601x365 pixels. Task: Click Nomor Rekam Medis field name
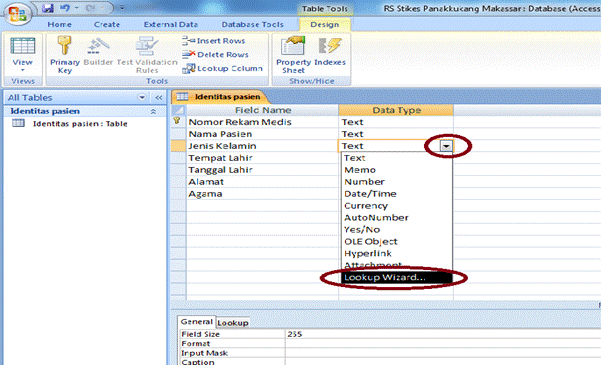(262, 122)
